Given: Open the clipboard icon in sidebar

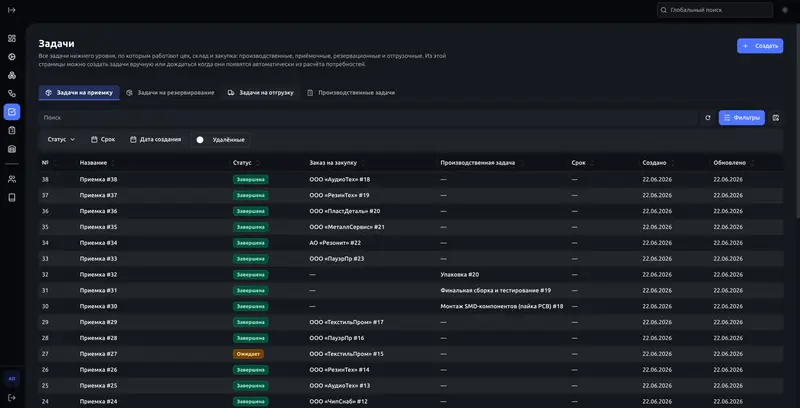Looking at the screenshot, I should [12, 131].
